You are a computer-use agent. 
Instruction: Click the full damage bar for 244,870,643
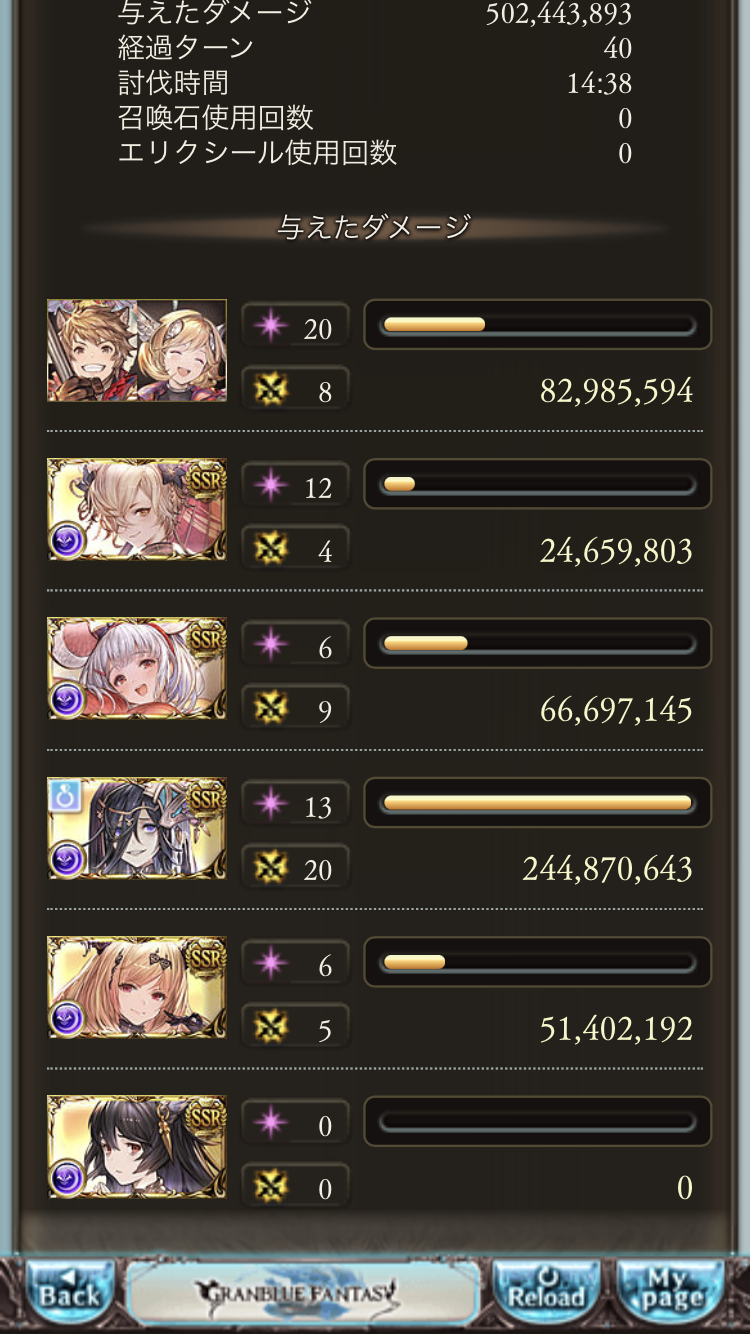[x=537, y=803]
